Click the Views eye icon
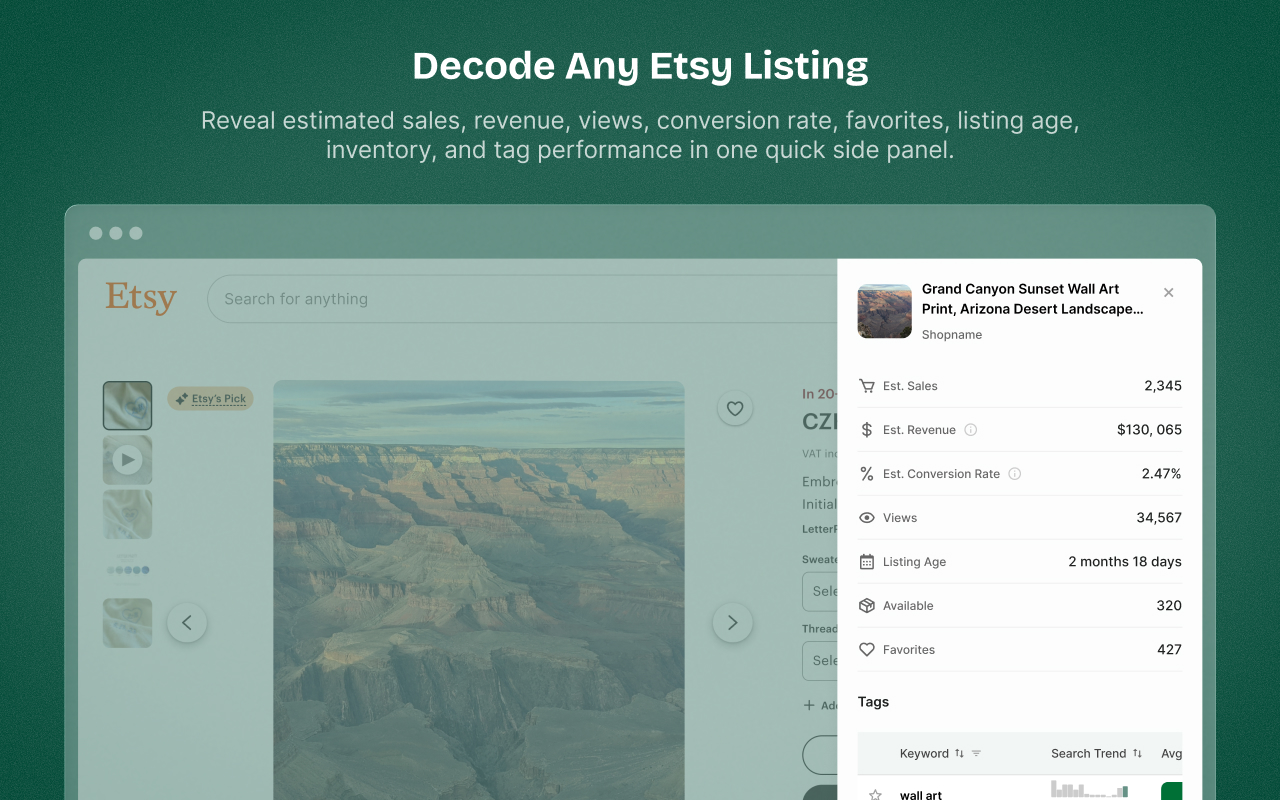The image size is (1280, 800). 867,518
